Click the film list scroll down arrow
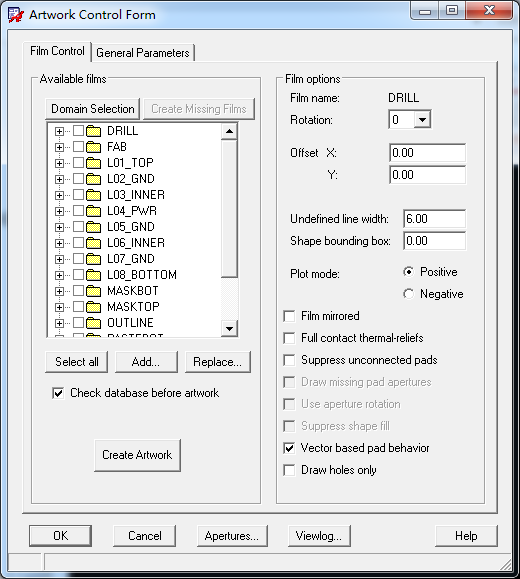The image size is (520, 579). pyautogui.click(x=229, y=329)
